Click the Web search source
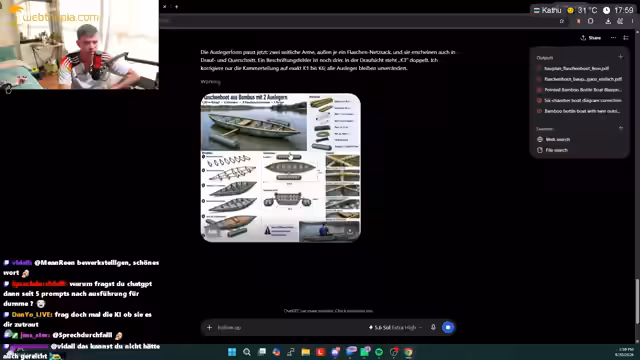 click(x=554, y=140)
